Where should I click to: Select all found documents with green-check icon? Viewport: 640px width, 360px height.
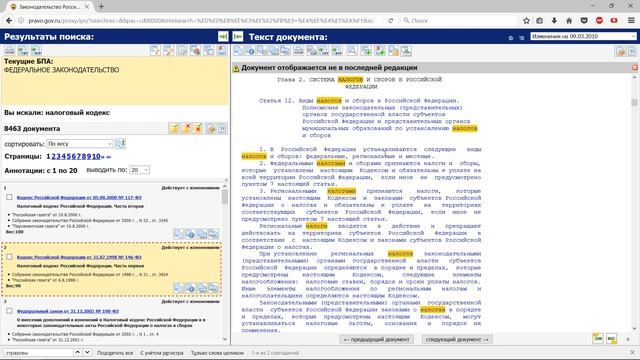tap(174, 129)
